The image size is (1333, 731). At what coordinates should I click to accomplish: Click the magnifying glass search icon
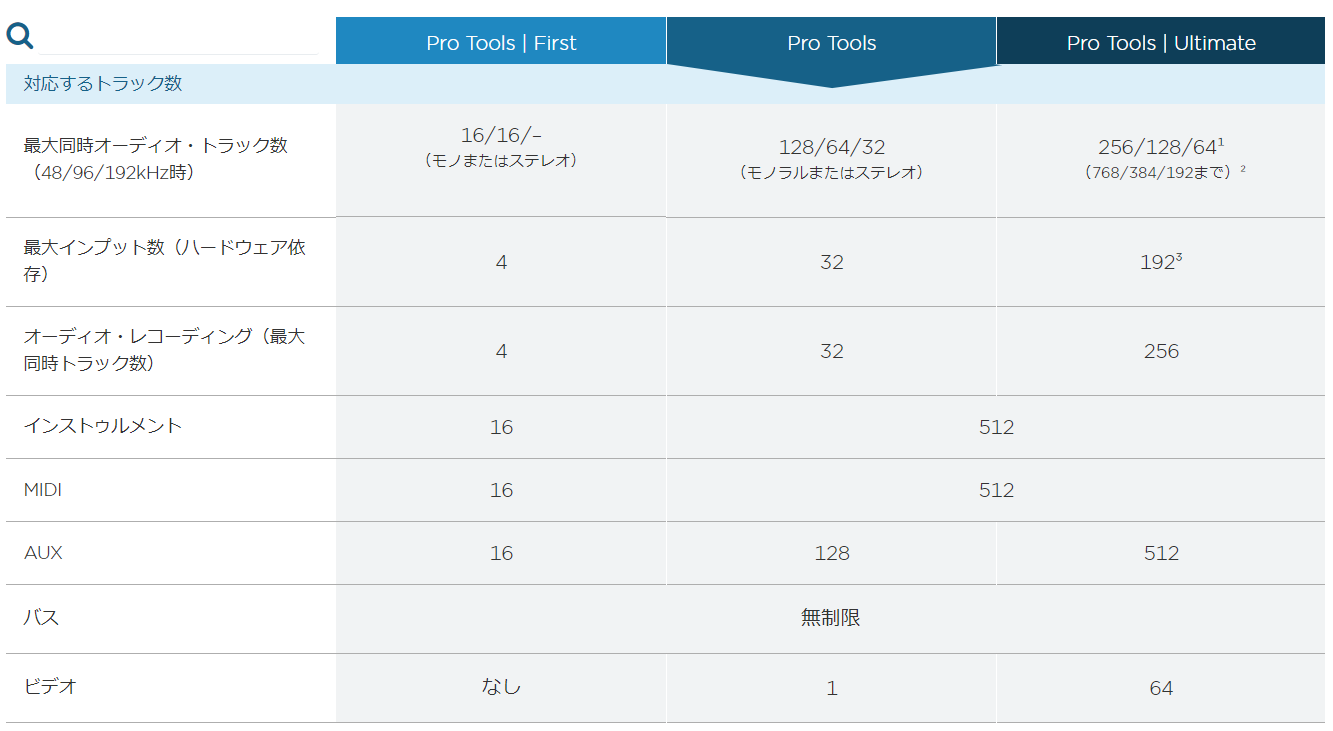coord(20,36)
